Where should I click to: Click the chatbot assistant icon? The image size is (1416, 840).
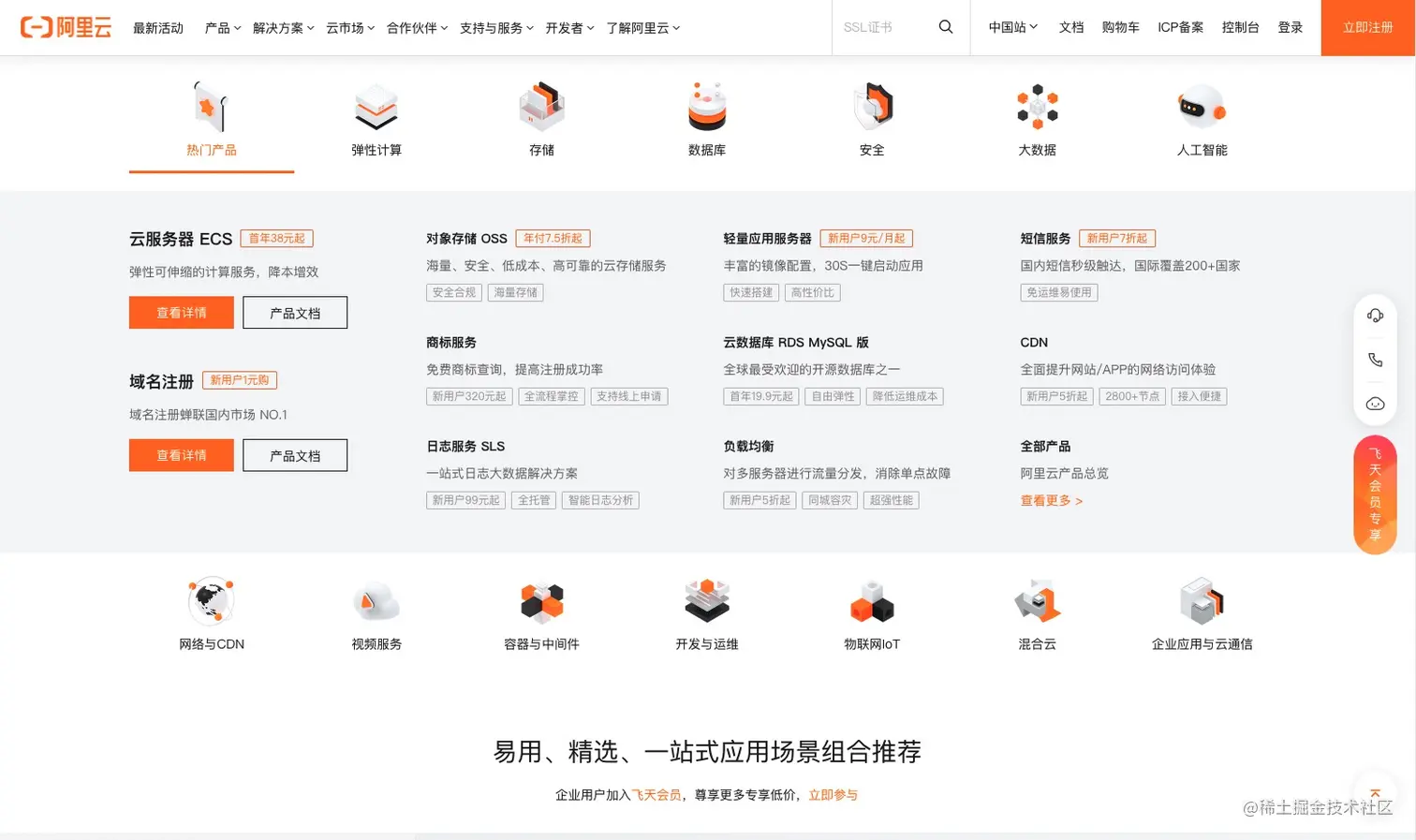point(1375,404)
